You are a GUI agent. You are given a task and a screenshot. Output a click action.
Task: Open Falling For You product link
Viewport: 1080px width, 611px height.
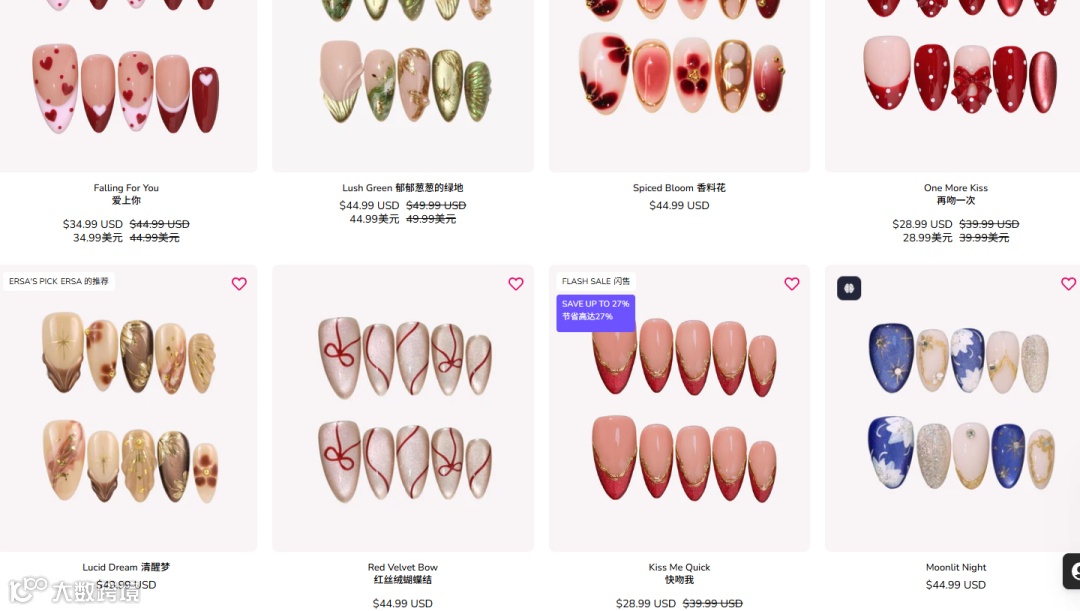coord(126,194)
